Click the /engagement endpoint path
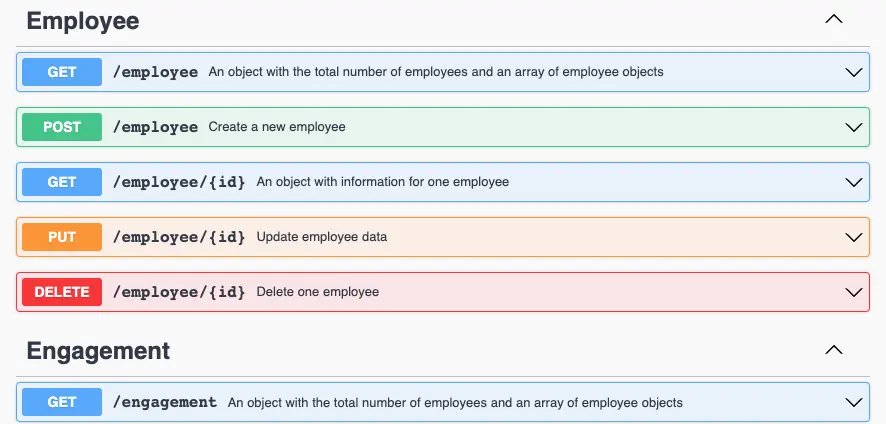The height and width of the screenshot is (424, 886). tap(165, 402)
